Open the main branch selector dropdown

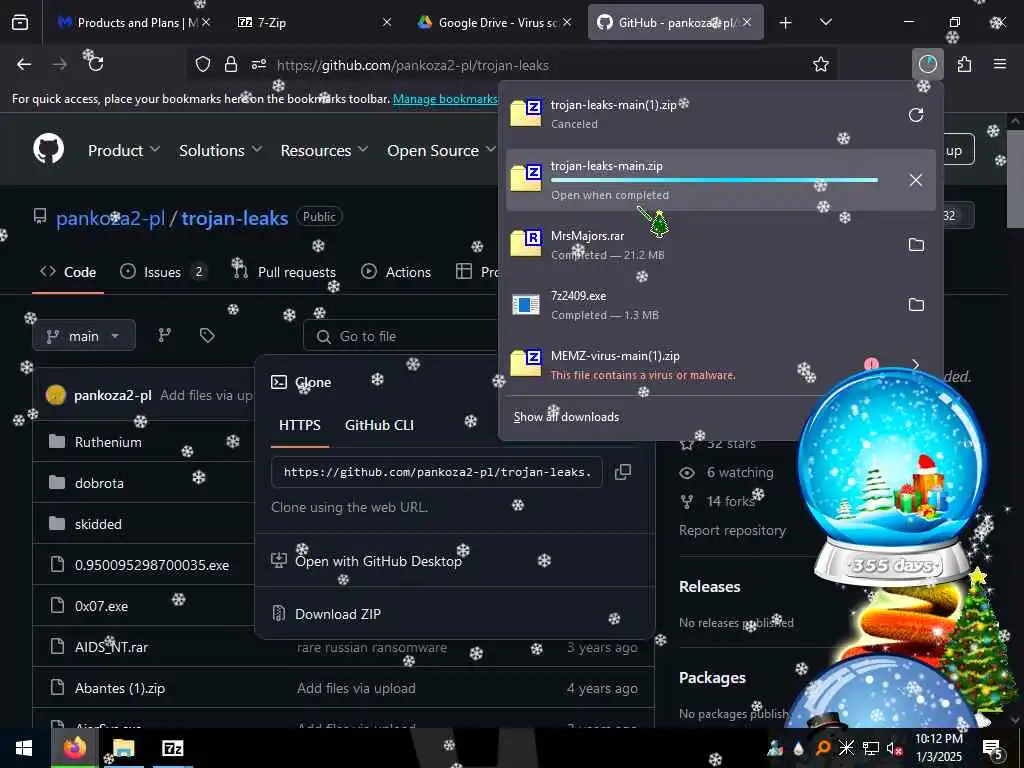(x=84, y=336)
